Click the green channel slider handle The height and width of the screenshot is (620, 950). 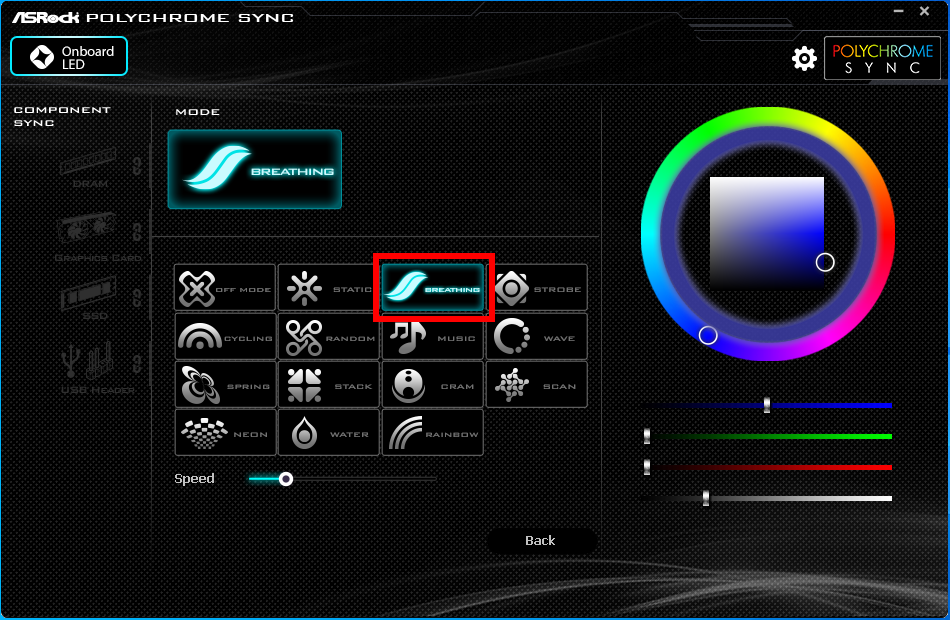(647, 436)
